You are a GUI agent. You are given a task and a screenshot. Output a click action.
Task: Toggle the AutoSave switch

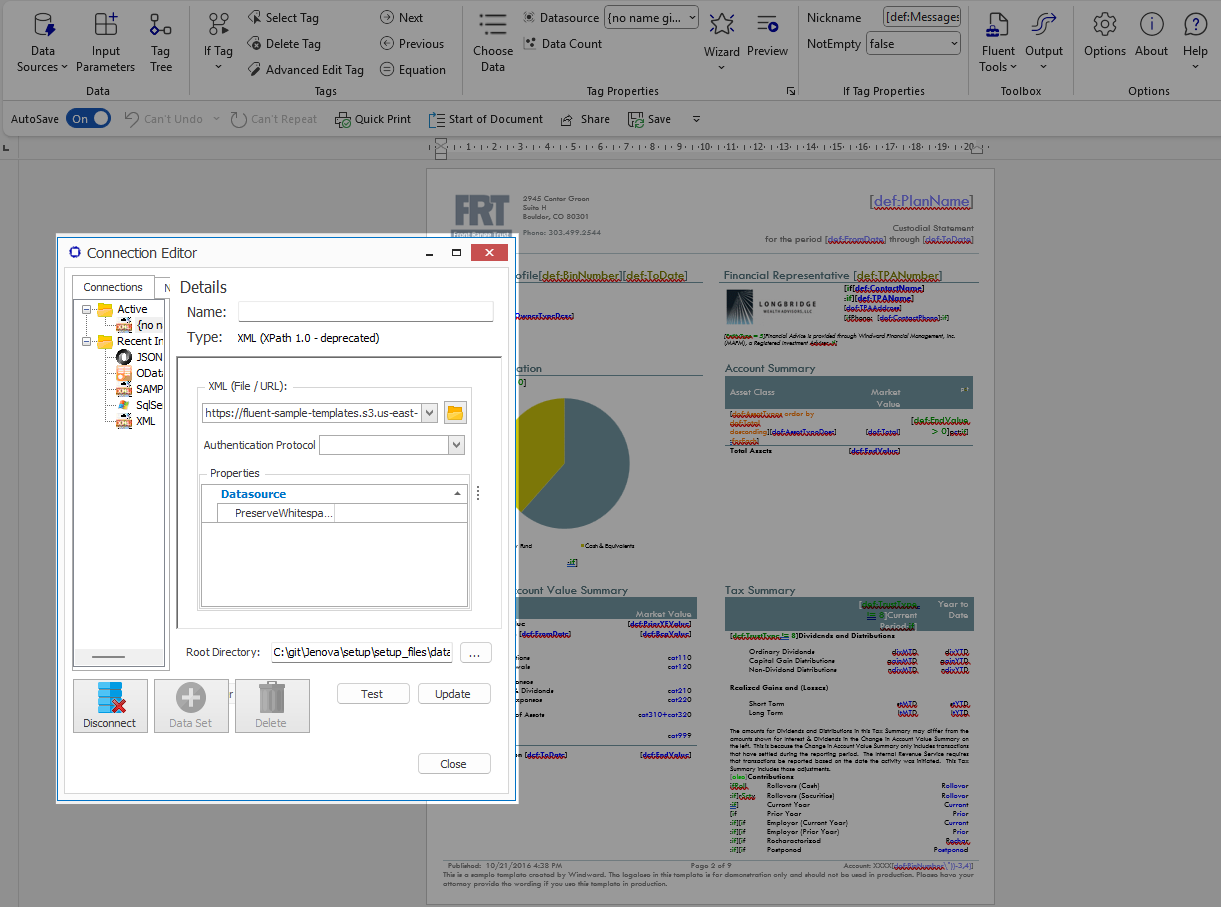88,119
